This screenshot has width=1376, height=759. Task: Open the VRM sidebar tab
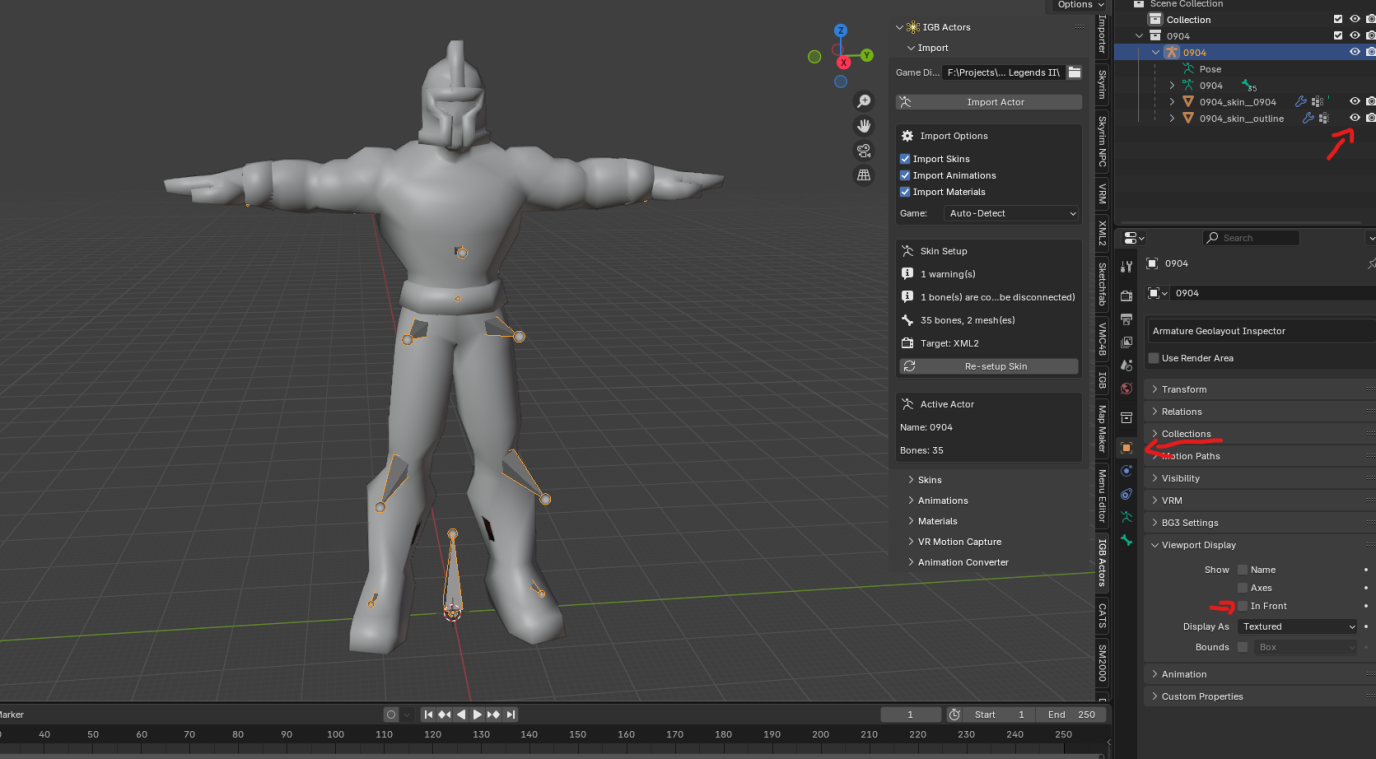pyautogui.click(x=1102, y=194)
